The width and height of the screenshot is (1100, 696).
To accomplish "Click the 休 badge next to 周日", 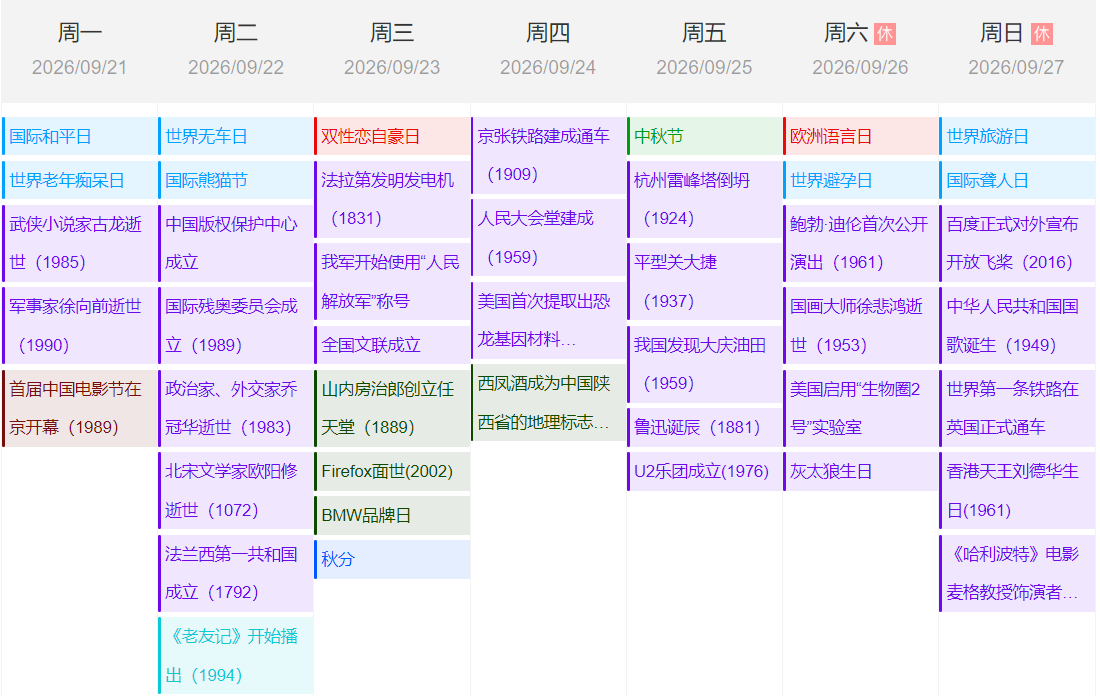I will pos(1041,34).
